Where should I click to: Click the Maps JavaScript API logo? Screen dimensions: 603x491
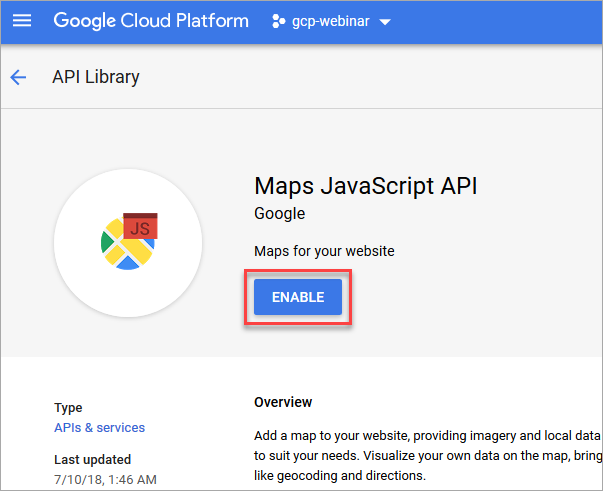point(128,243)
